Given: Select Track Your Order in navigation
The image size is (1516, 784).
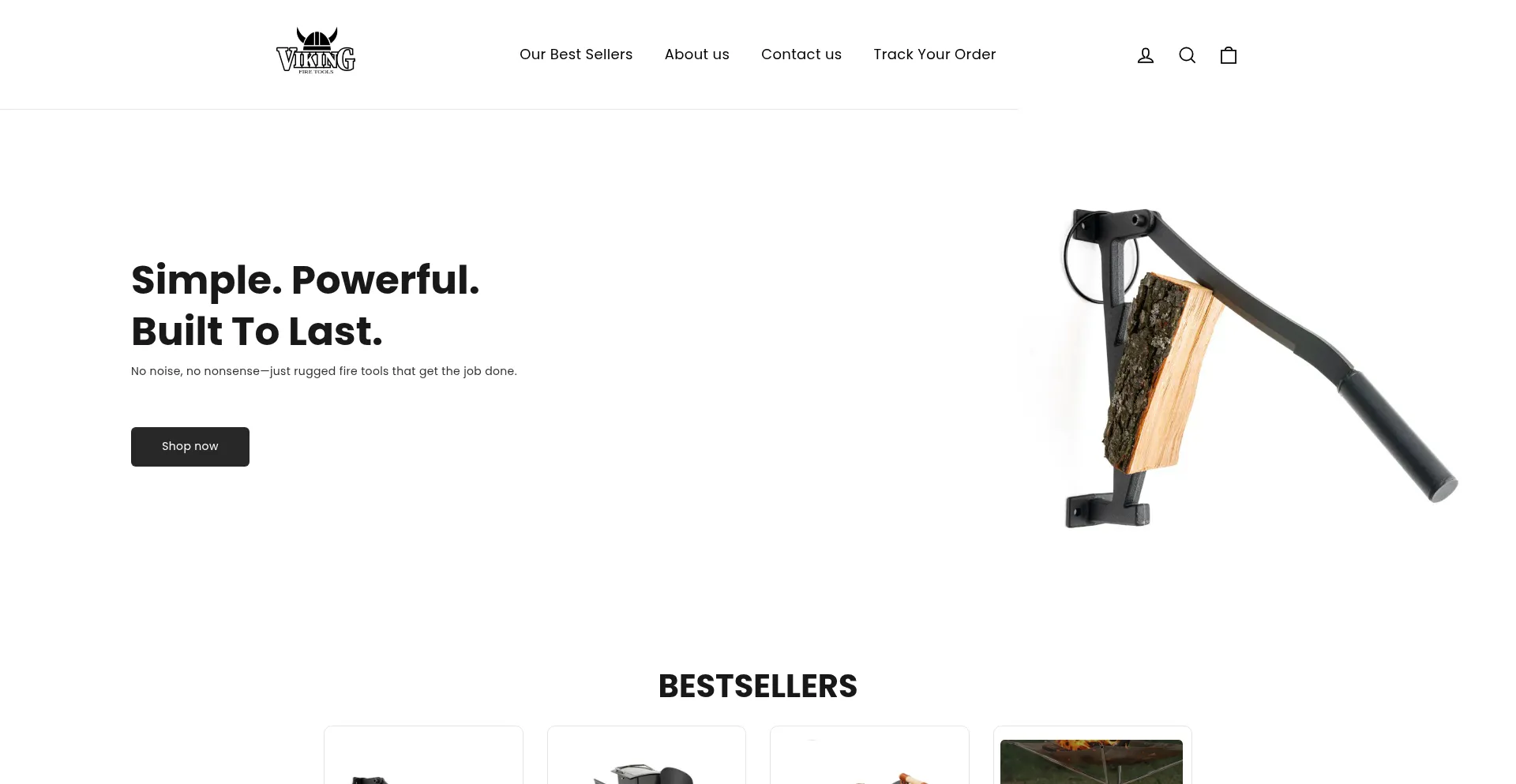Looking at the screenshot, I should click(935, 54).
